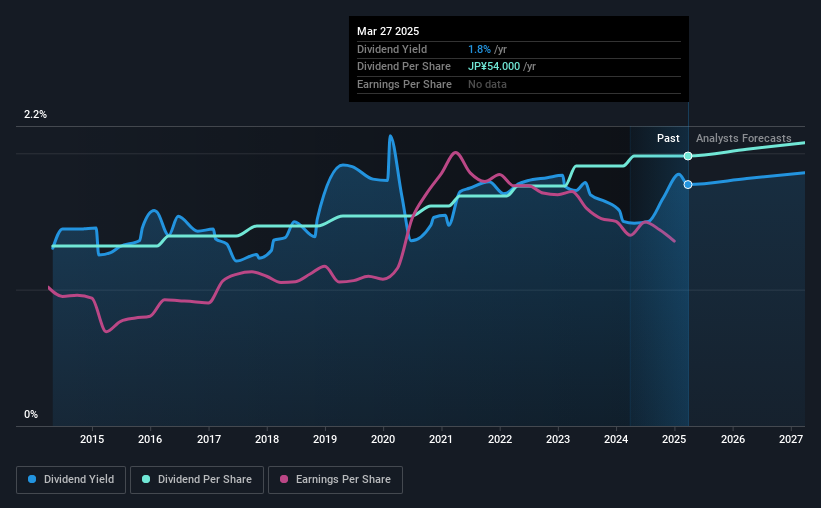The image size is (821, 508).
Task: Click the Dividend Yield tooltip row label
Action: click(x=392, y=49)
